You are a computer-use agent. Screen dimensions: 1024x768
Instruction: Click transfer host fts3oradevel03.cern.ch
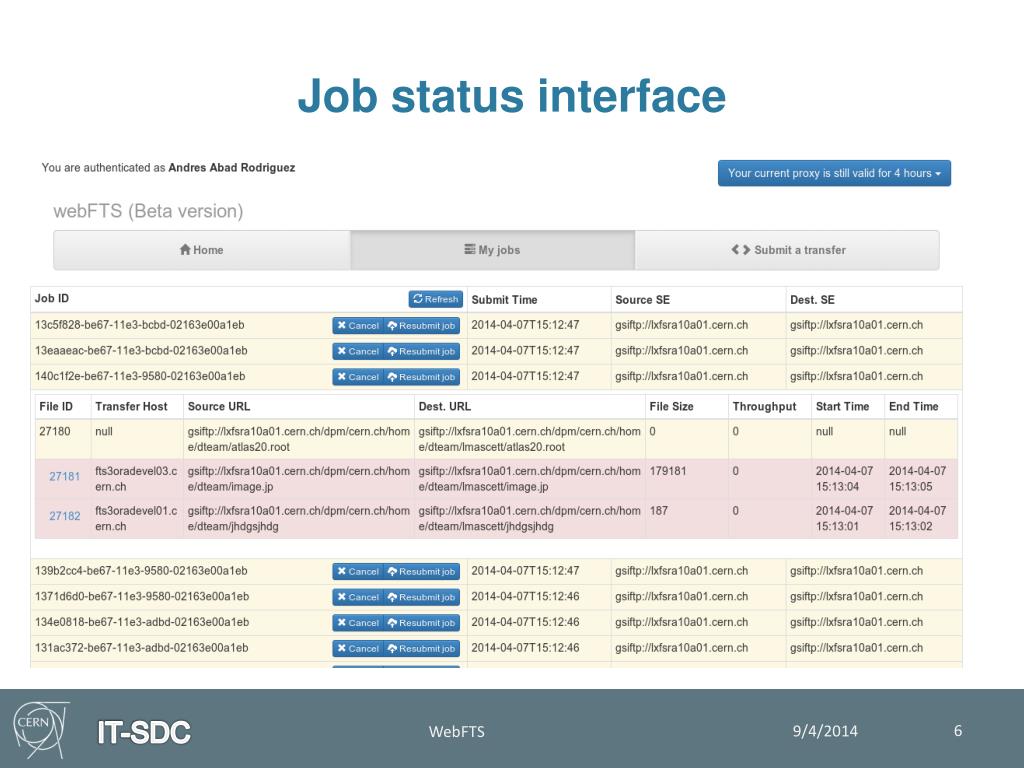pos(136,479)
